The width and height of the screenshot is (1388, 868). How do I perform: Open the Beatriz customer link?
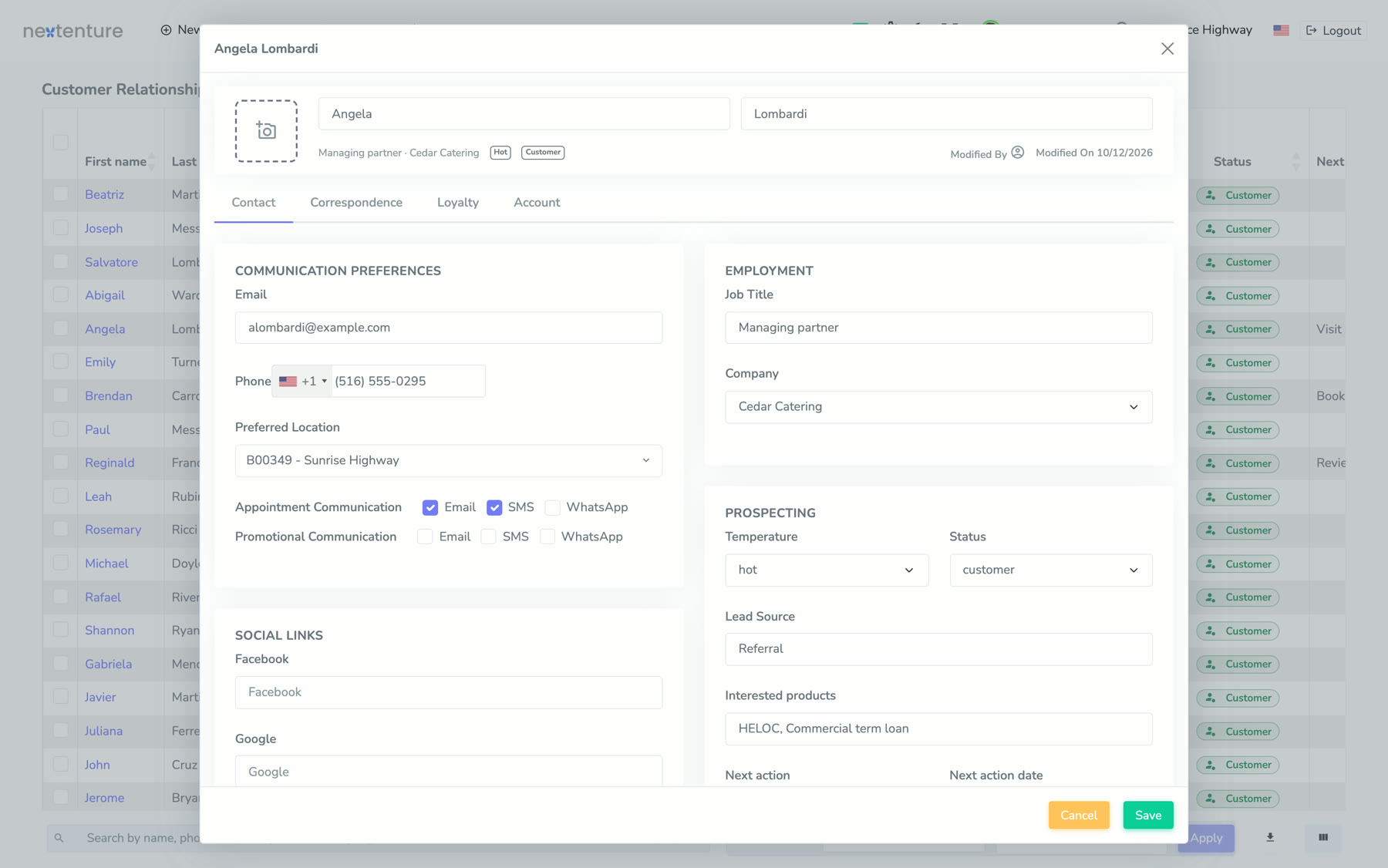104,195
